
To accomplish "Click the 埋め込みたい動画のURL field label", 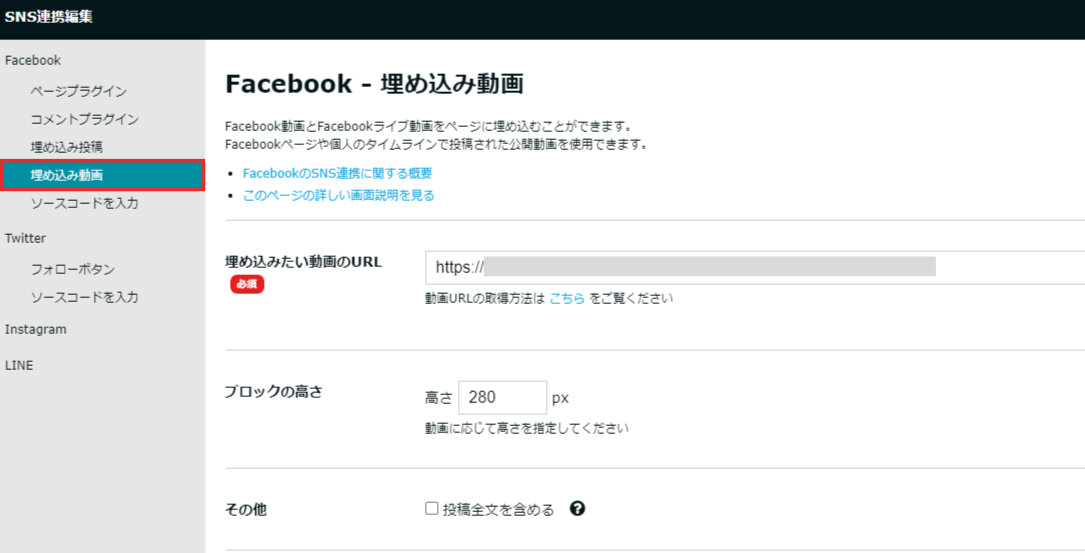I will (304, 262).
